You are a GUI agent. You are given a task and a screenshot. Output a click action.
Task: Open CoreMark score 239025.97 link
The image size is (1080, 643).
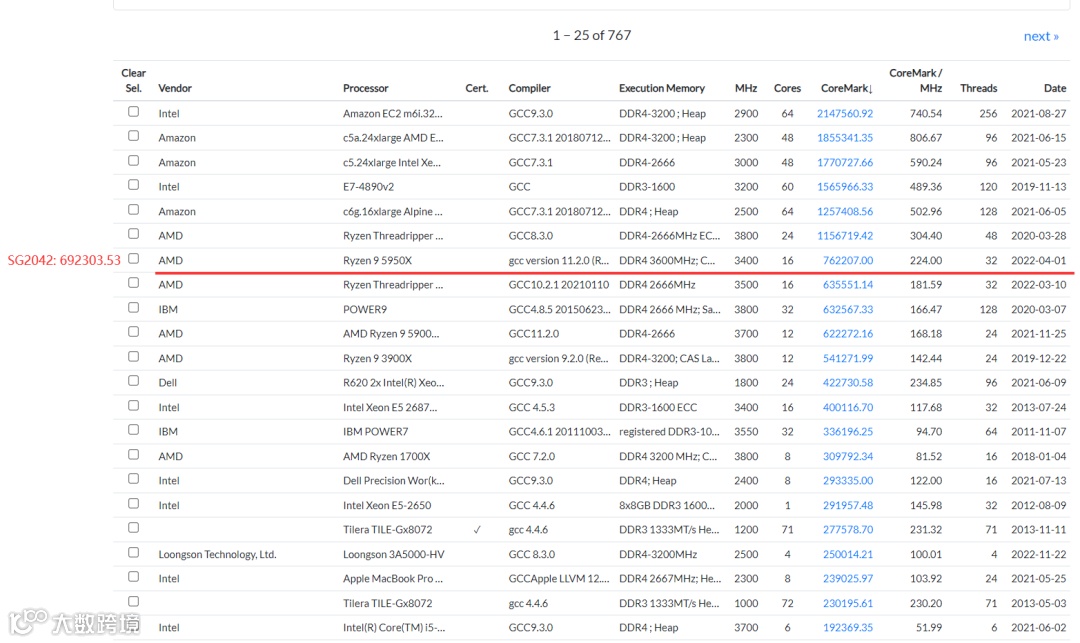pos(848,578)
